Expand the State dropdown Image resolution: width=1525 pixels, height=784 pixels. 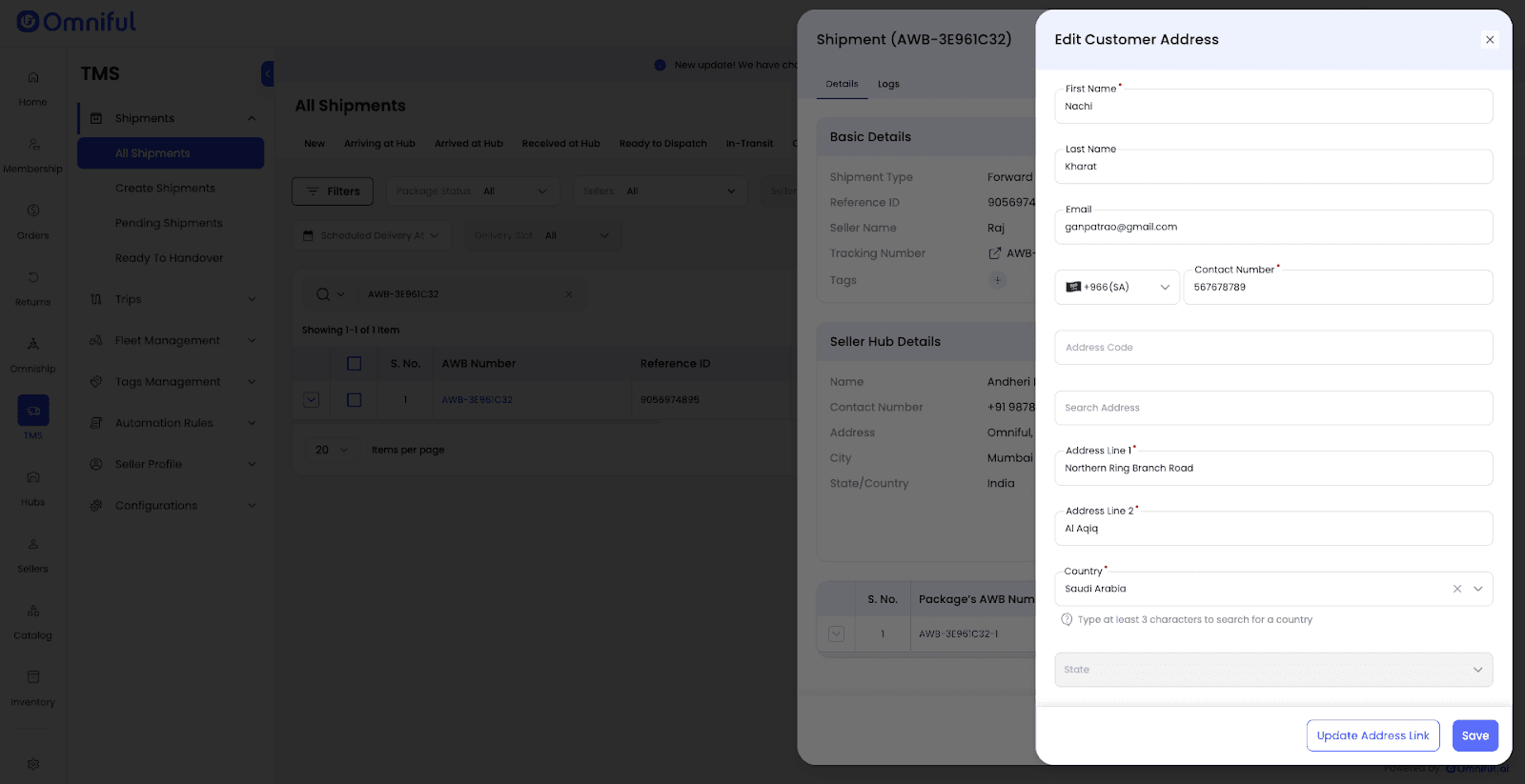[1477, 670]
